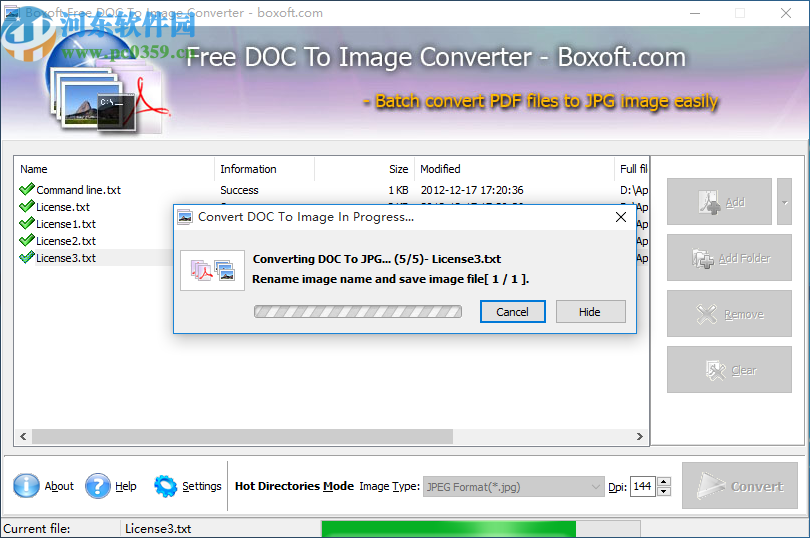Viewport: 810px width, 538px height.
Task: Click the Convert button
Action: (x=740, y=486)
